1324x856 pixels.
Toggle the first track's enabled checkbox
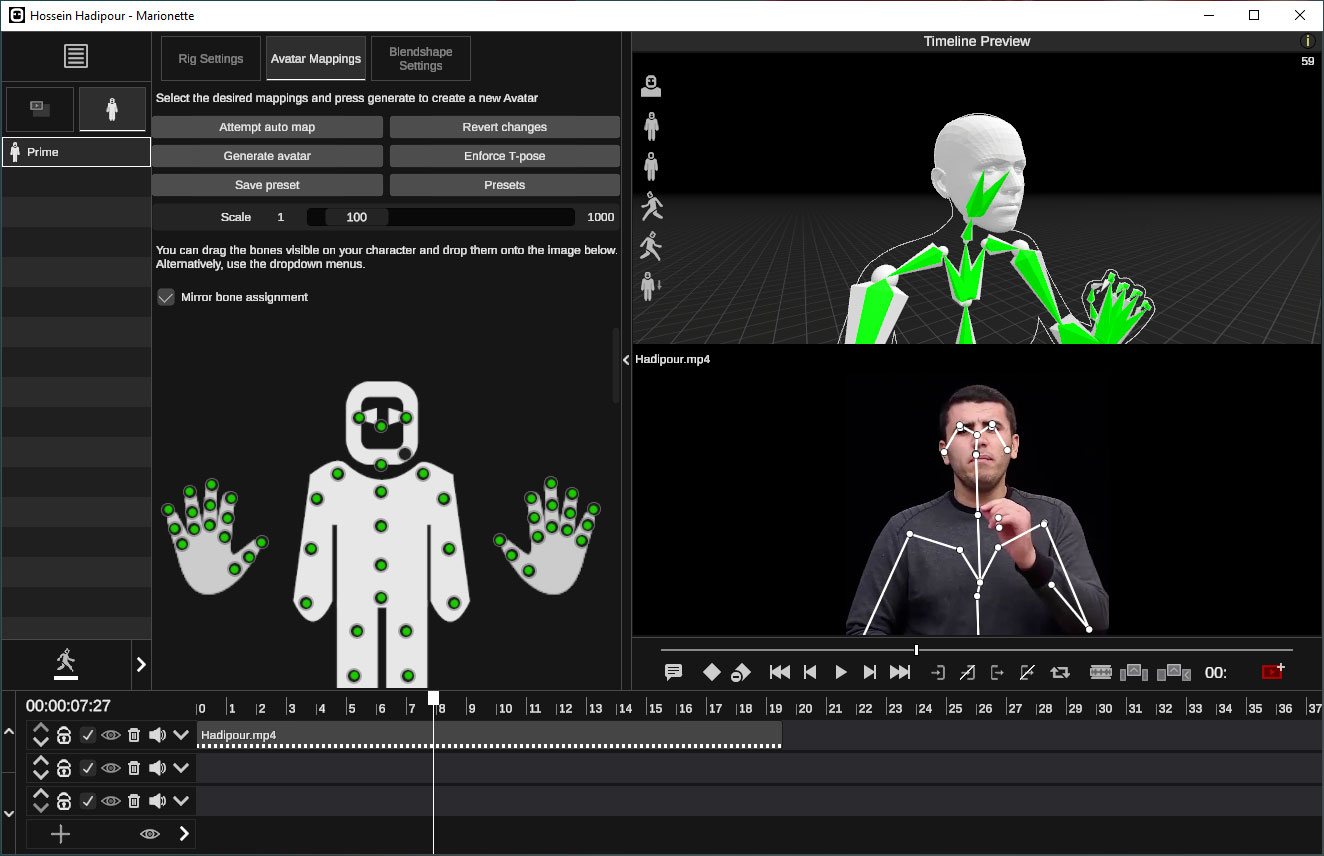[88, 735]
